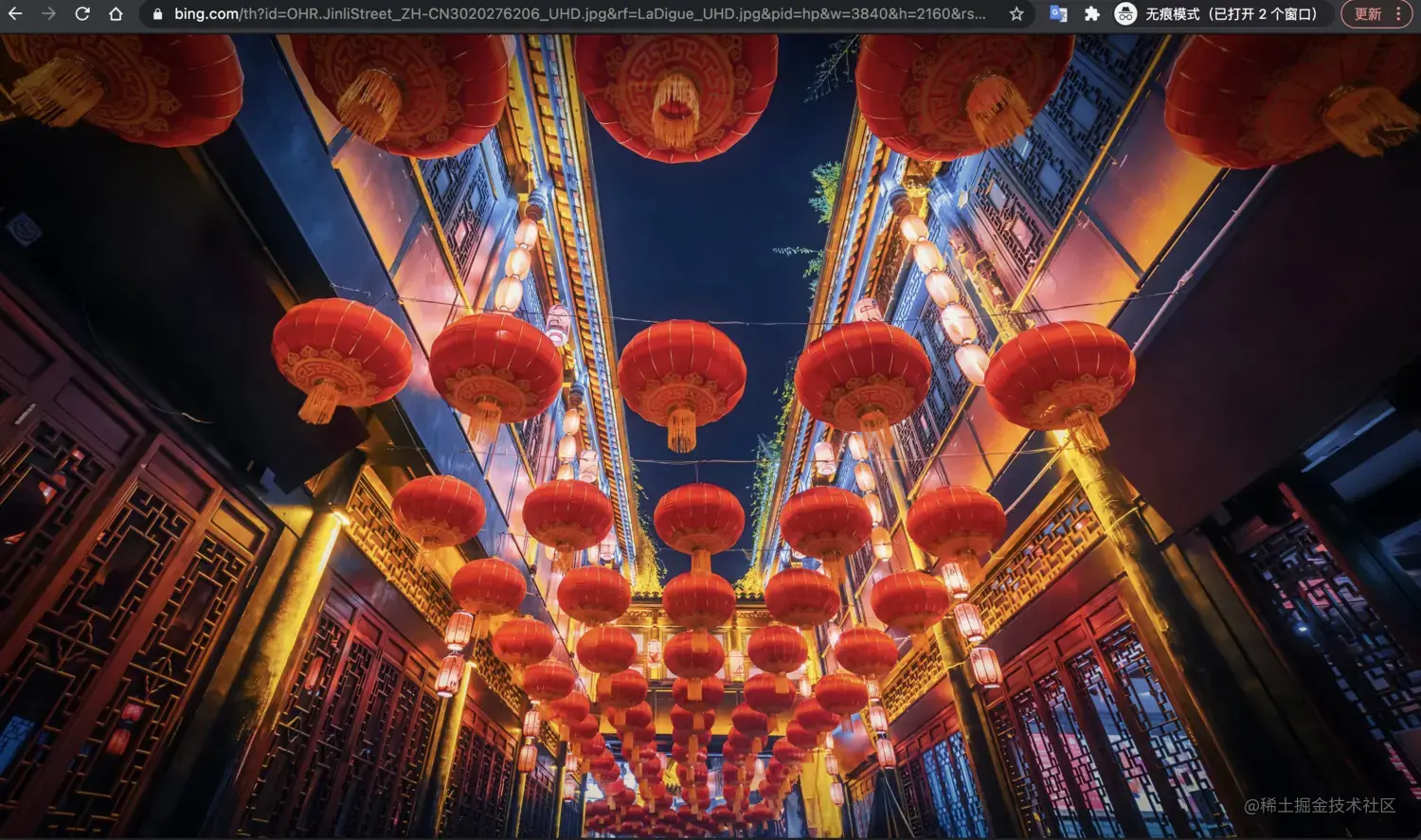Click the red lantern street photo
1421x840 pixels.
pyautogui.click(x=710, y=436)
